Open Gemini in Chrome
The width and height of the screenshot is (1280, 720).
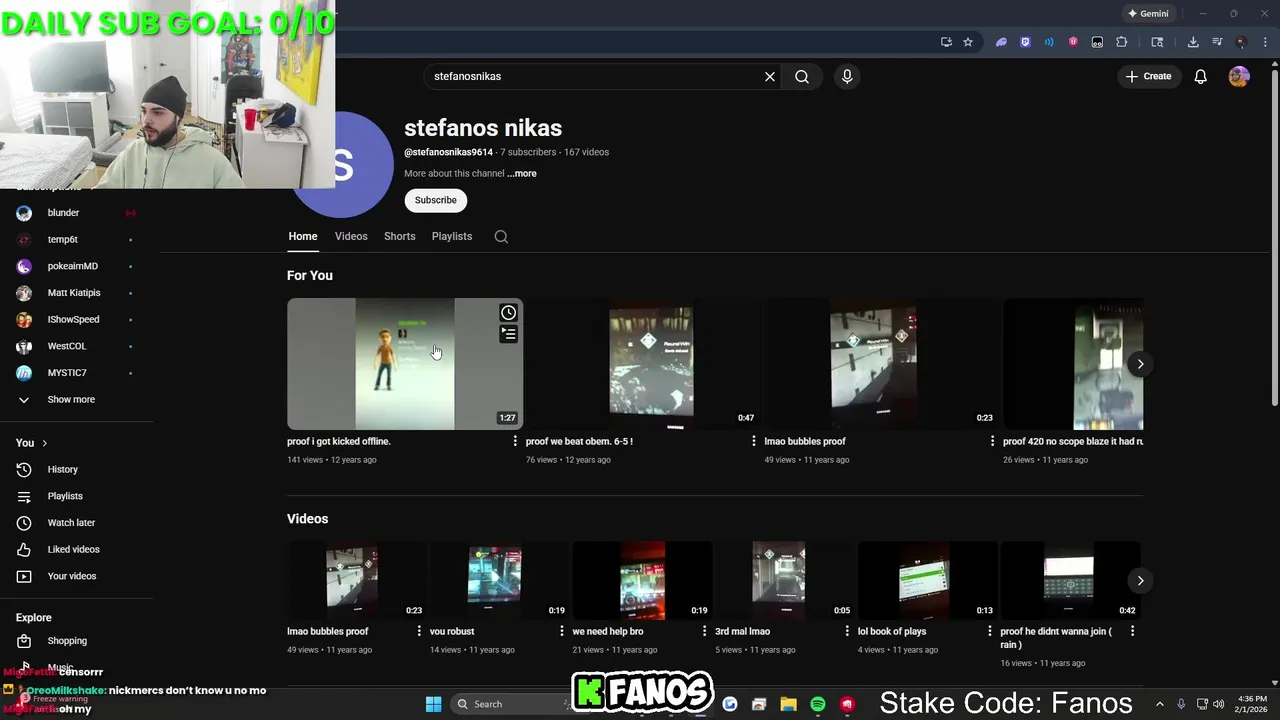click(1148, 14)
